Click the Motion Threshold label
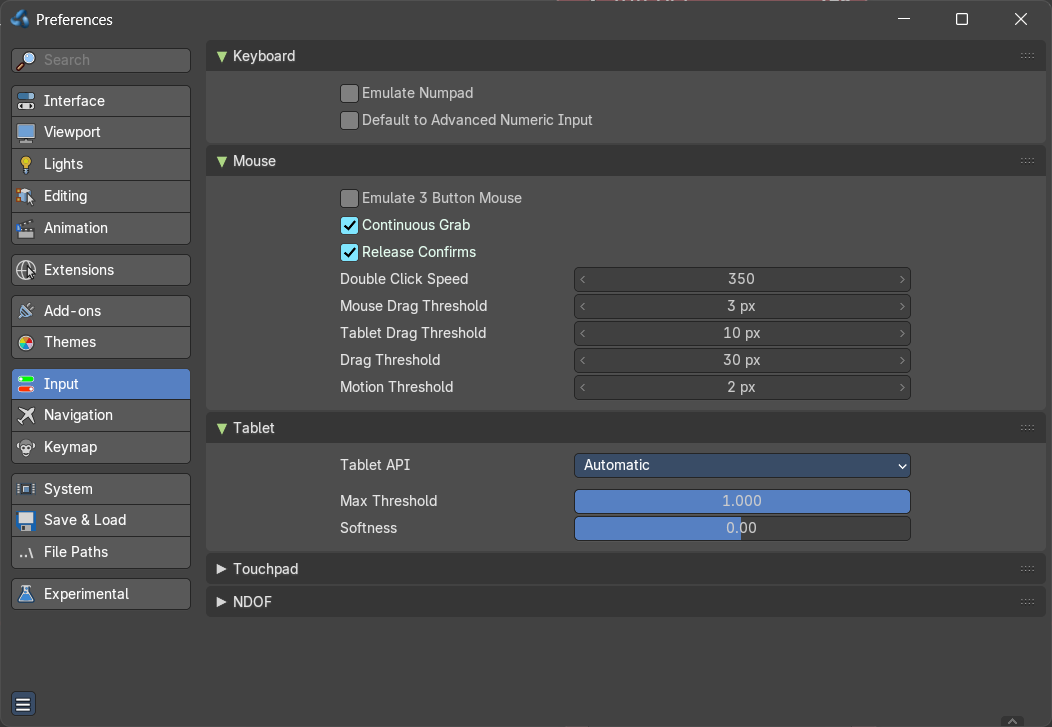This screenshot has height=727, width=1052. coord(397,387)
